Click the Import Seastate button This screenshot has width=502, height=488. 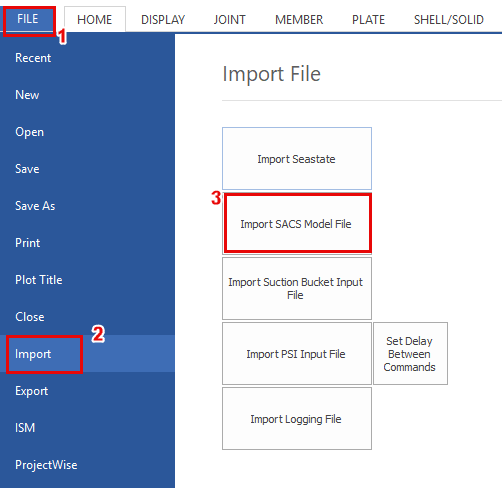(x=297, y=159)
